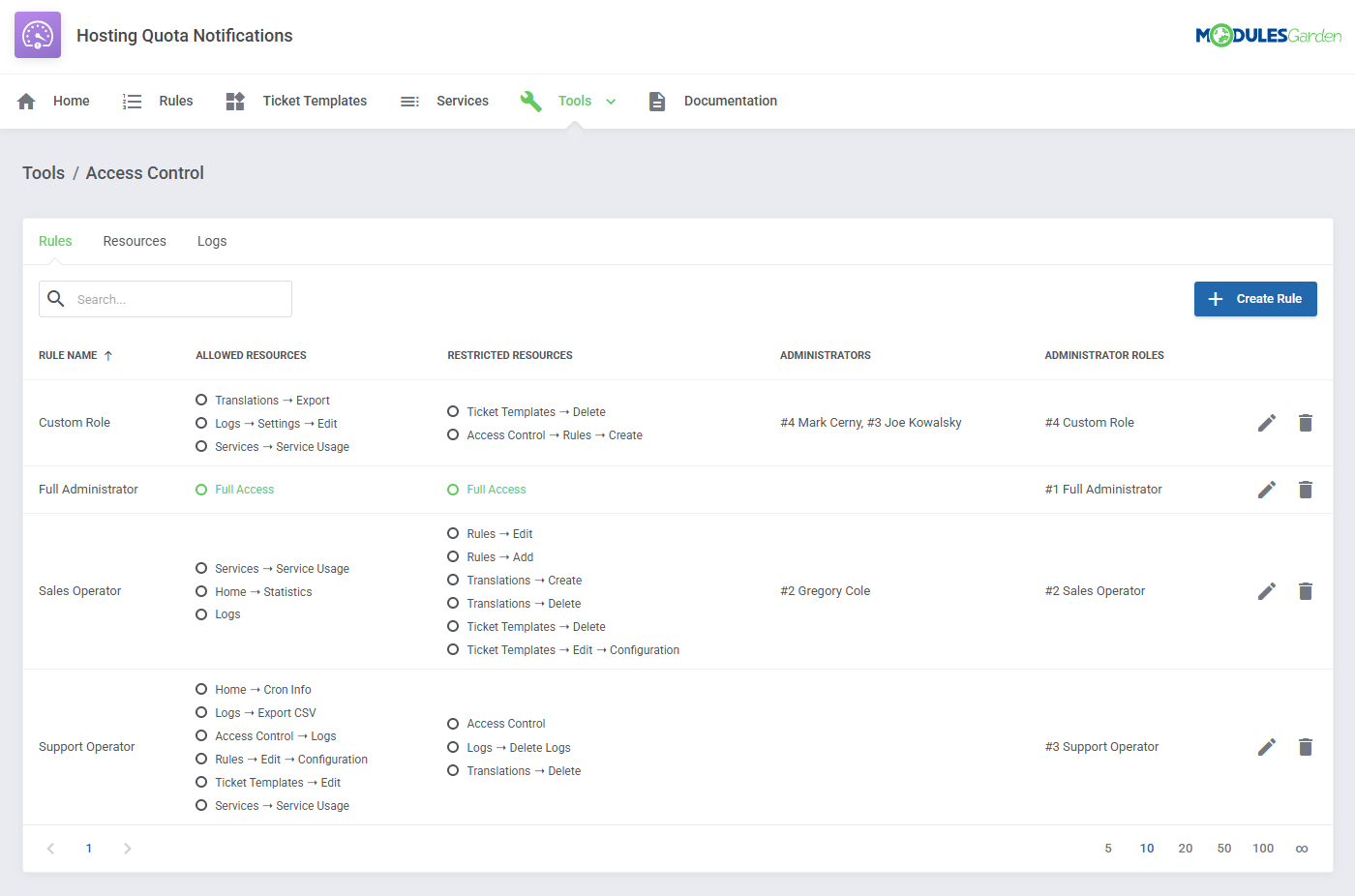Edit the Custom Role rule

click(1266, 423)
